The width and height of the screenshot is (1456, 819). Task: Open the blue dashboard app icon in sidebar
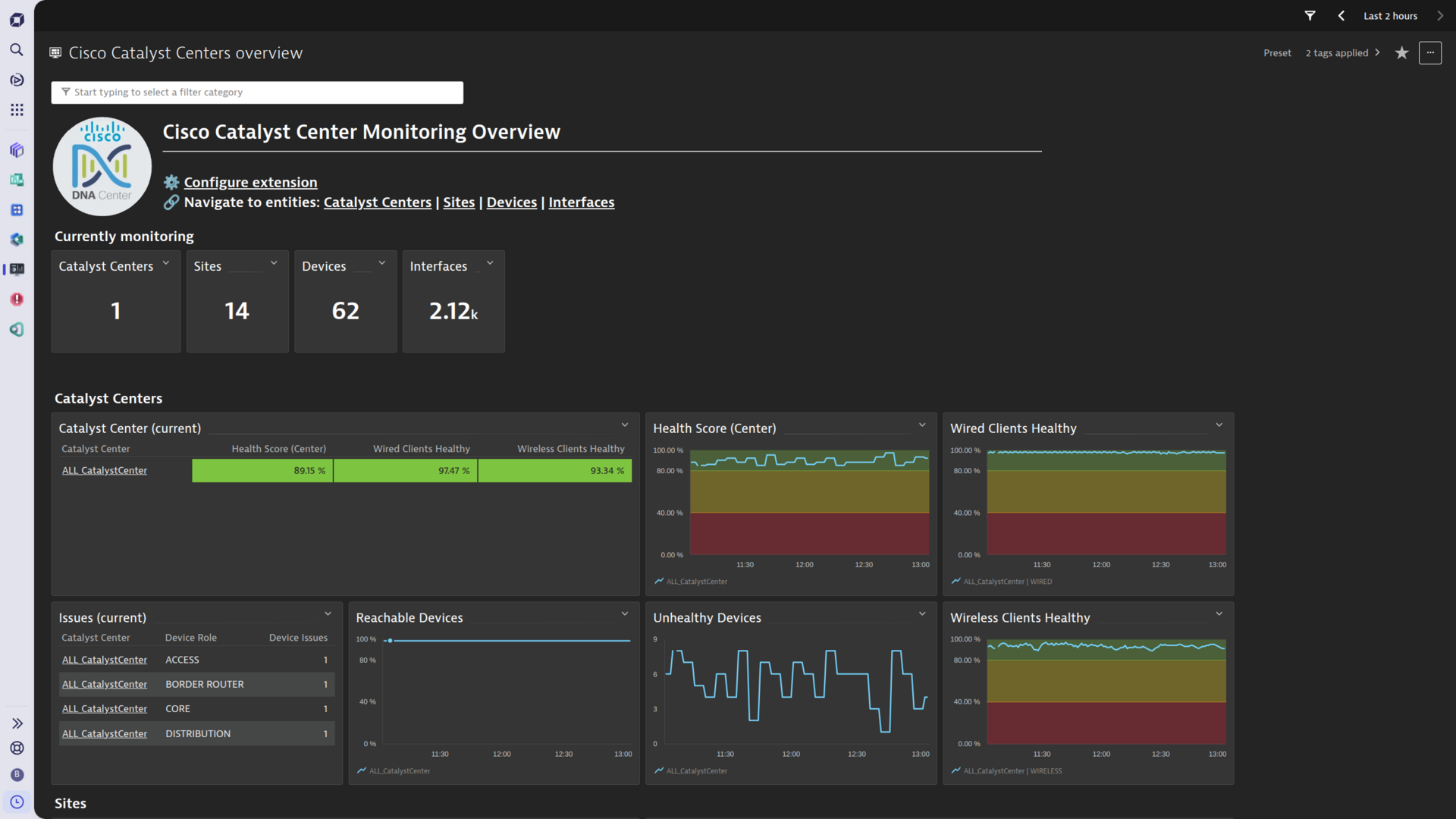click(x=17, y=210)
